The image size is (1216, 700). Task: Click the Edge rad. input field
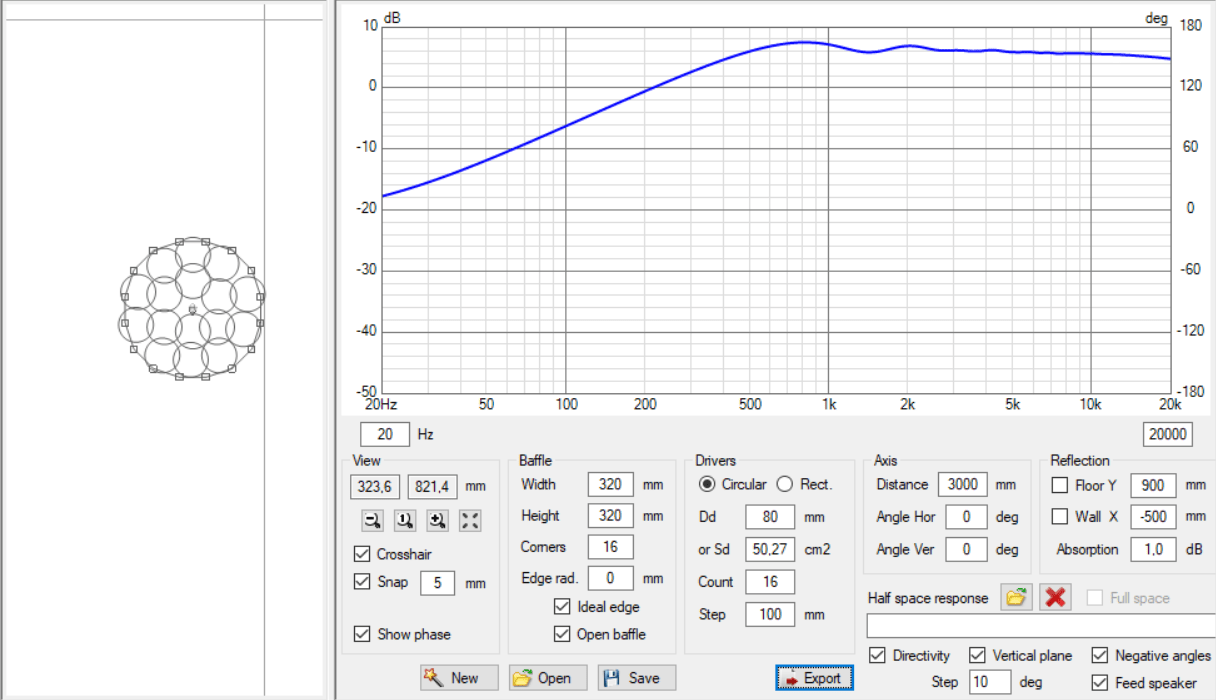[611, 578]
